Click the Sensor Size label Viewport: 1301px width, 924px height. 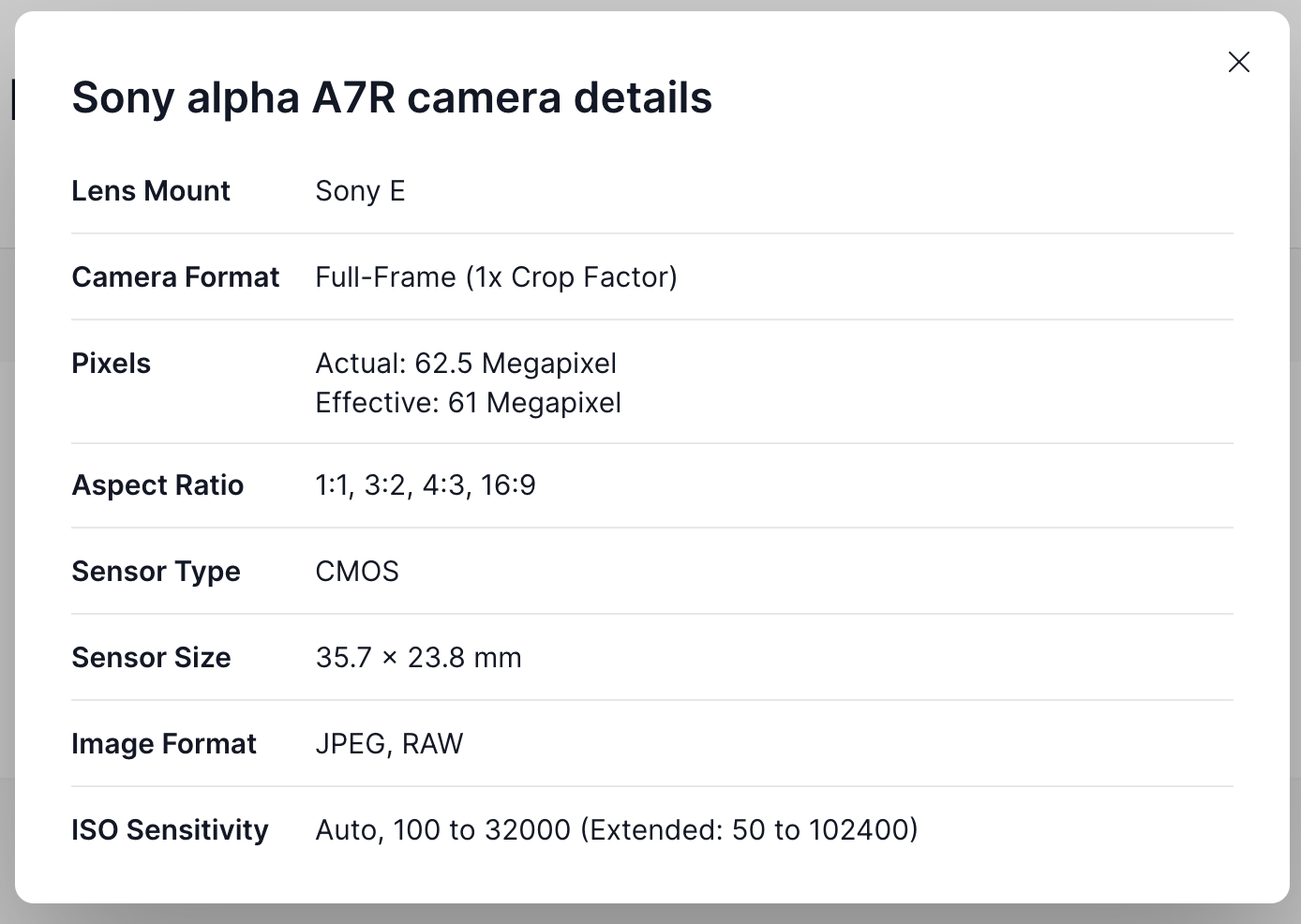[x=151, y=658]
